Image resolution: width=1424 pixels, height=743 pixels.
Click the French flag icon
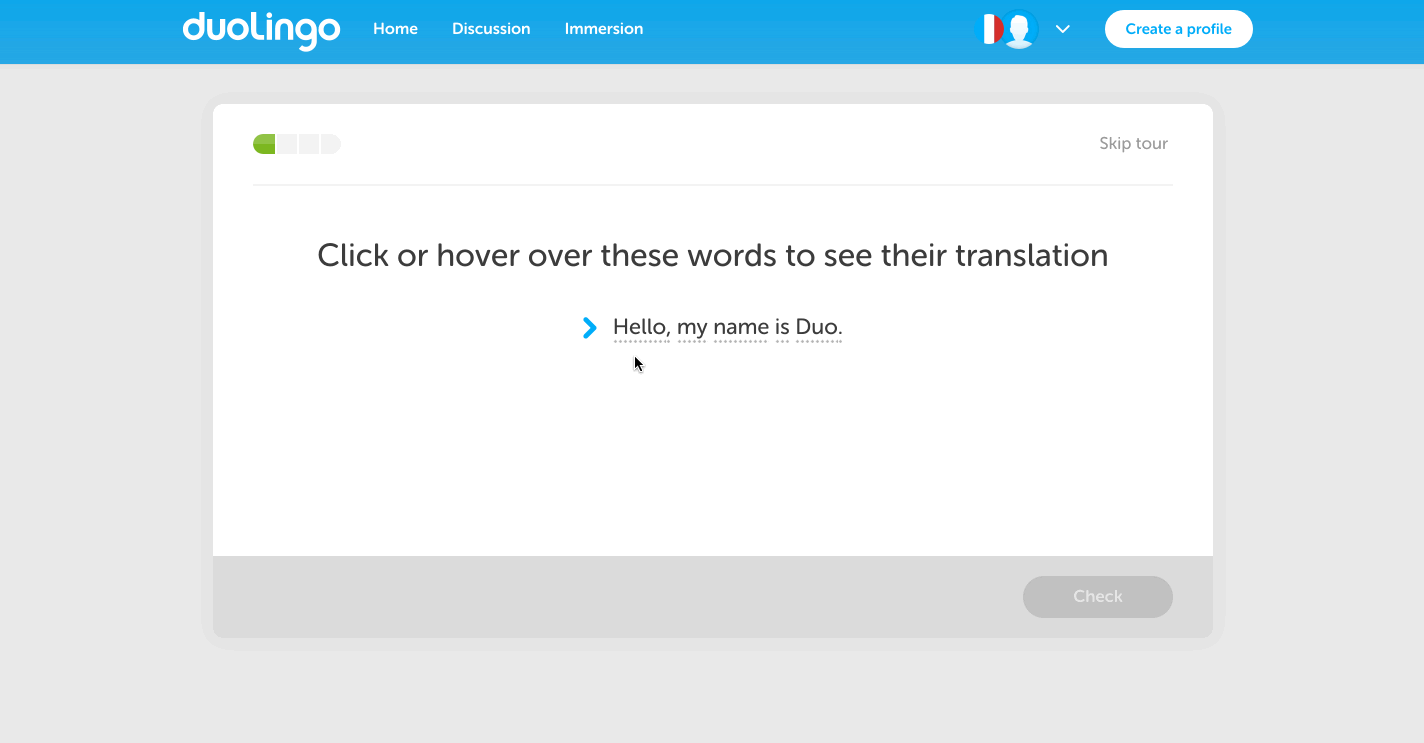(x=989, y=29)
